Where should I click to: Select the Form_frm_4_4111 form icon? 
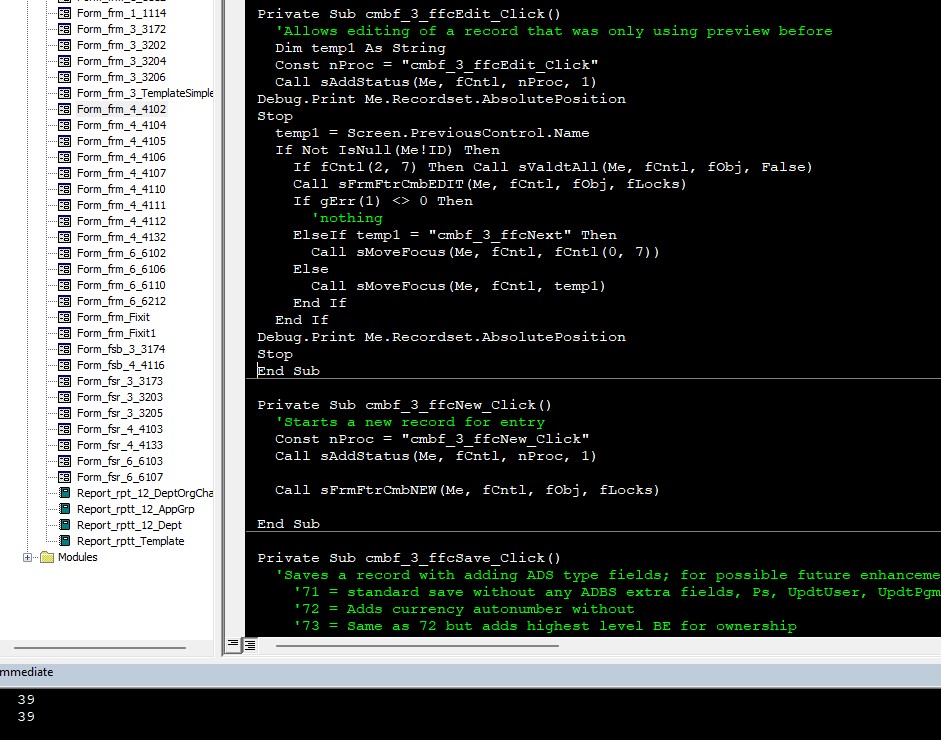pyautogui.click(x=64, y=205)
